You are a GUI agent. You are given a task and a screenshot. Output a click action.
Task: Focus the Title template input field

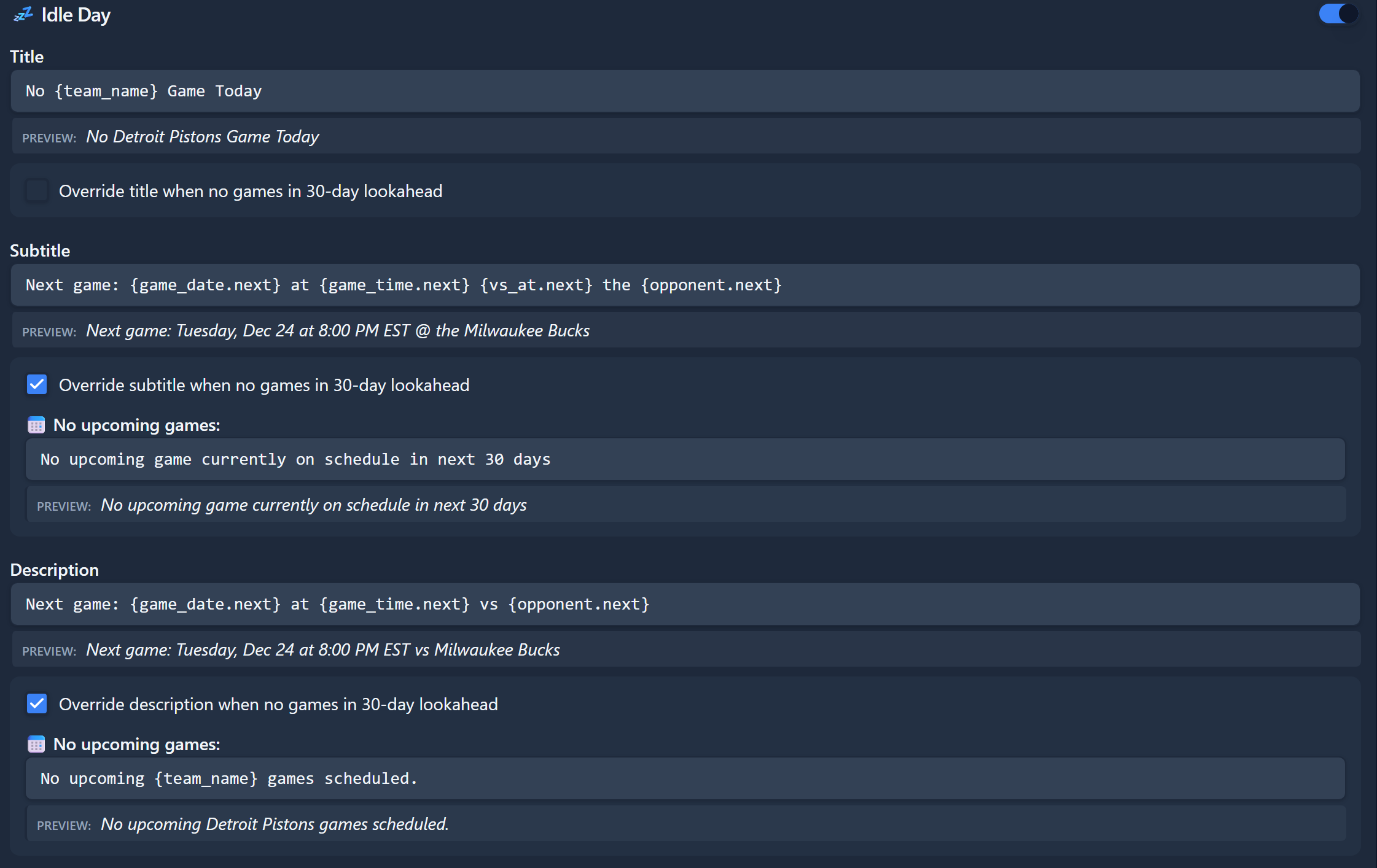coord(685,91)
